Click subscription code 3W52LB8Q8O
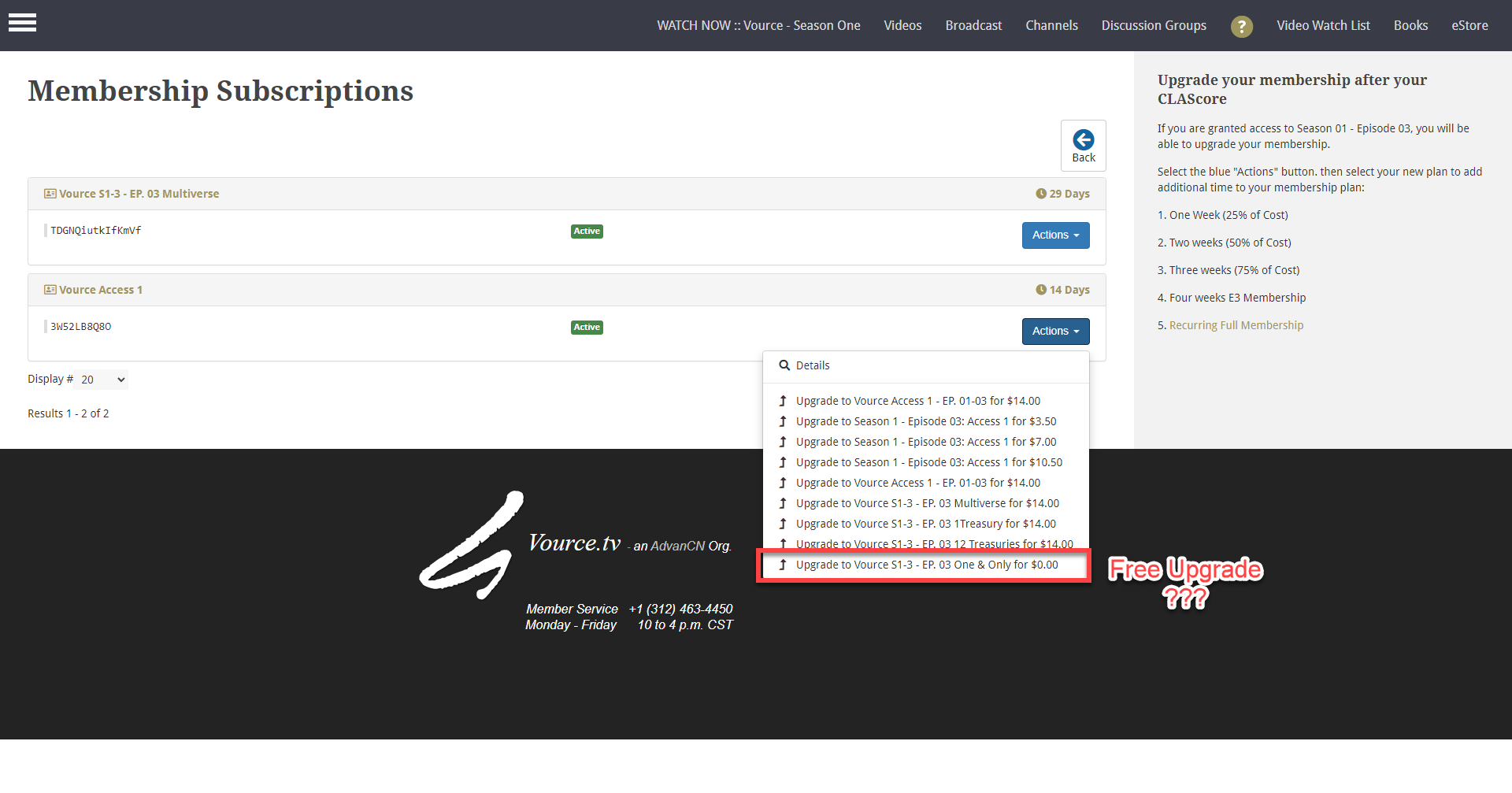1512x793 pixels. [81, 327]
